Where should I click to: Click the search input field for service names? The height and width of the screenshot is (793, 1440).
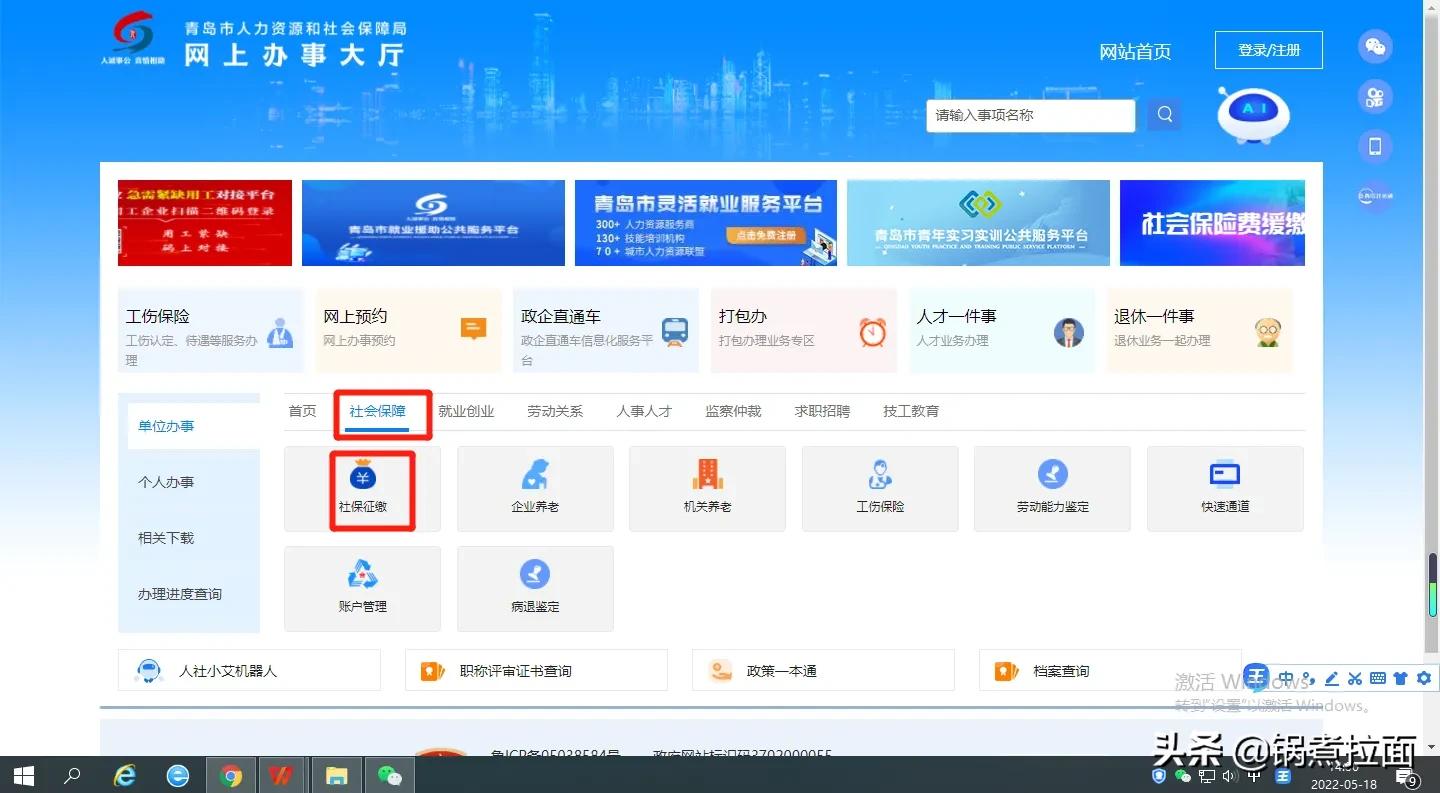[1030, 116]
